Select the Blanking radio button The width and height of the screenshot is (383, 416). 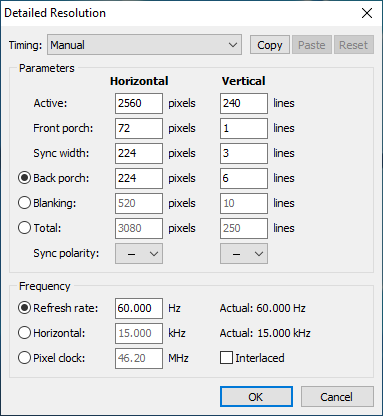click(x=24, y=203)
